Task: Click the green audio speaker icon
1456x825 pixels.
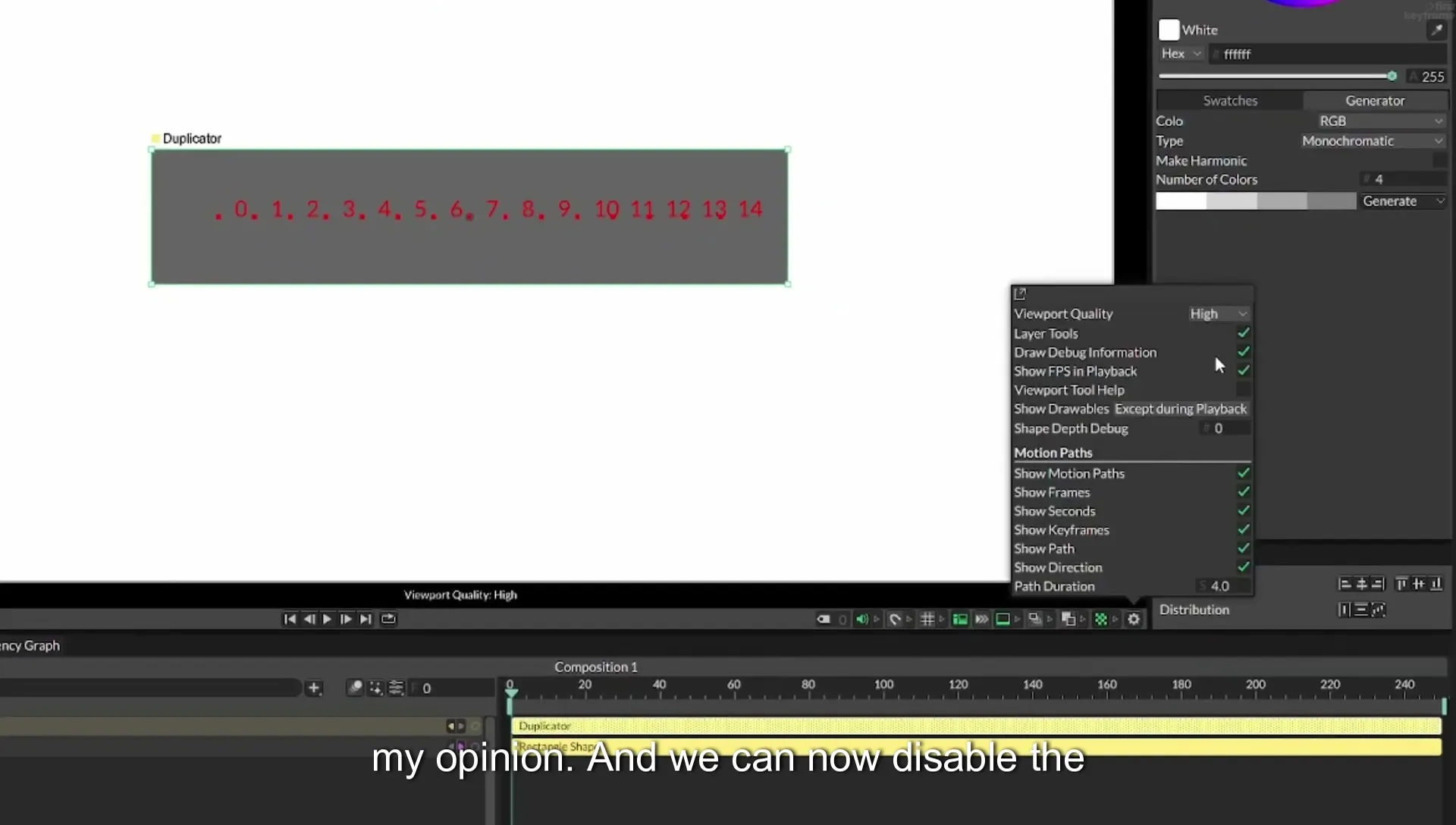Action: coord(862,620)
